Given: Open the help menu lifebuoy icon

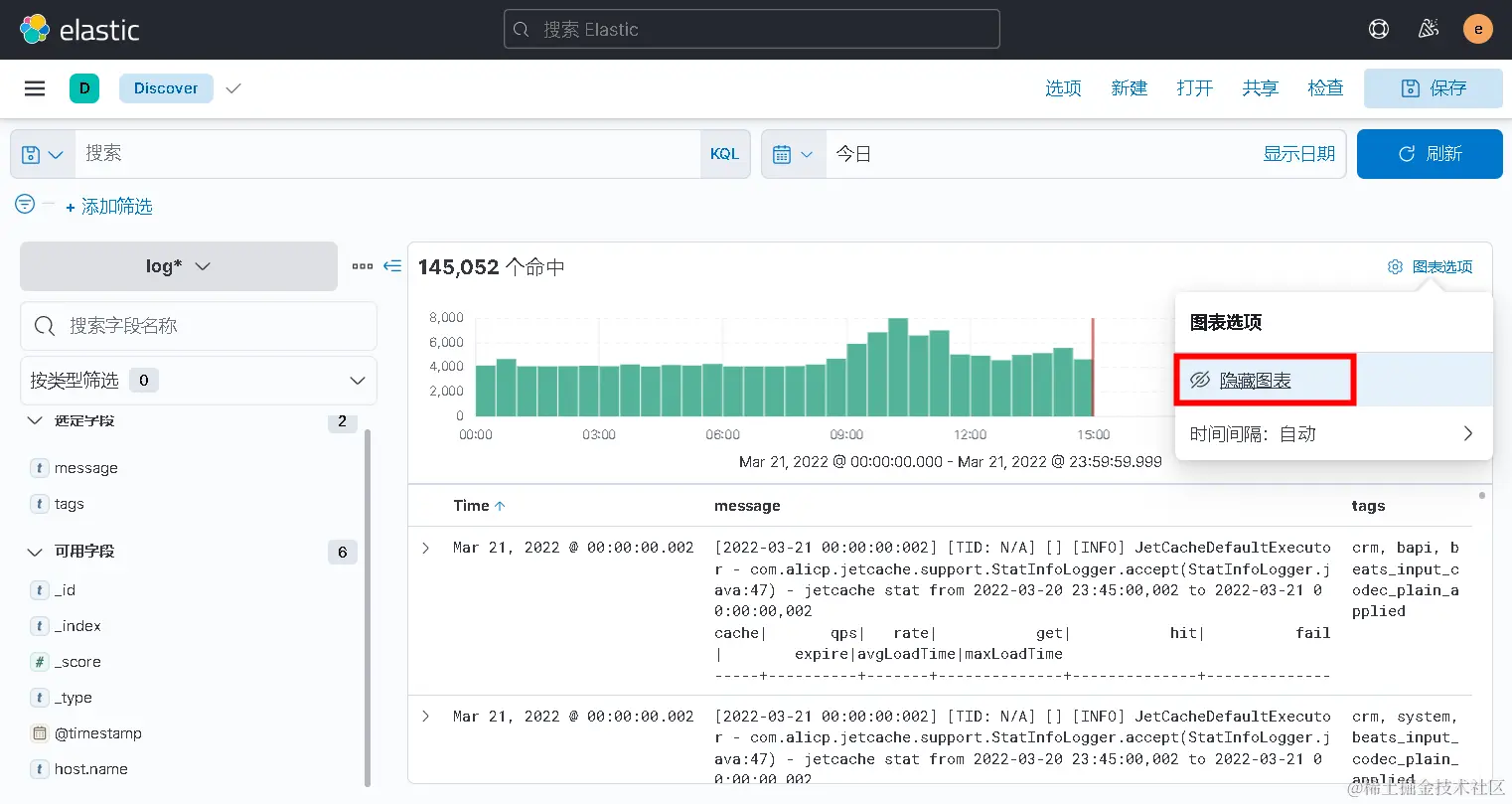Looking at the screenshot, I should coord(1379,29).
